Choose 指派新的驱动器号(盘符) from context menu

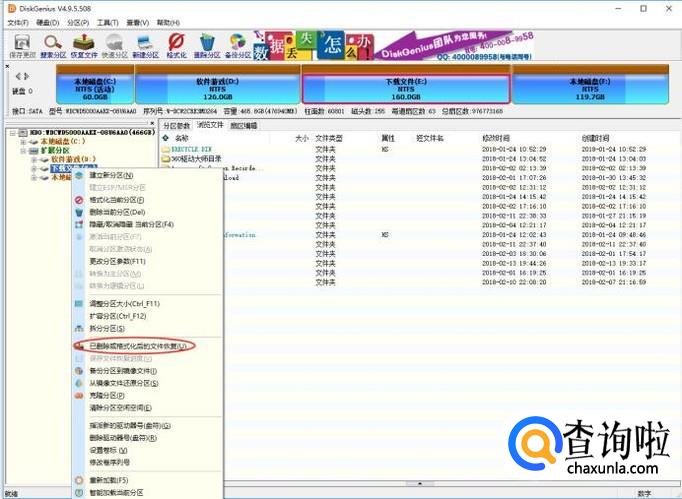tap(130, 425)
